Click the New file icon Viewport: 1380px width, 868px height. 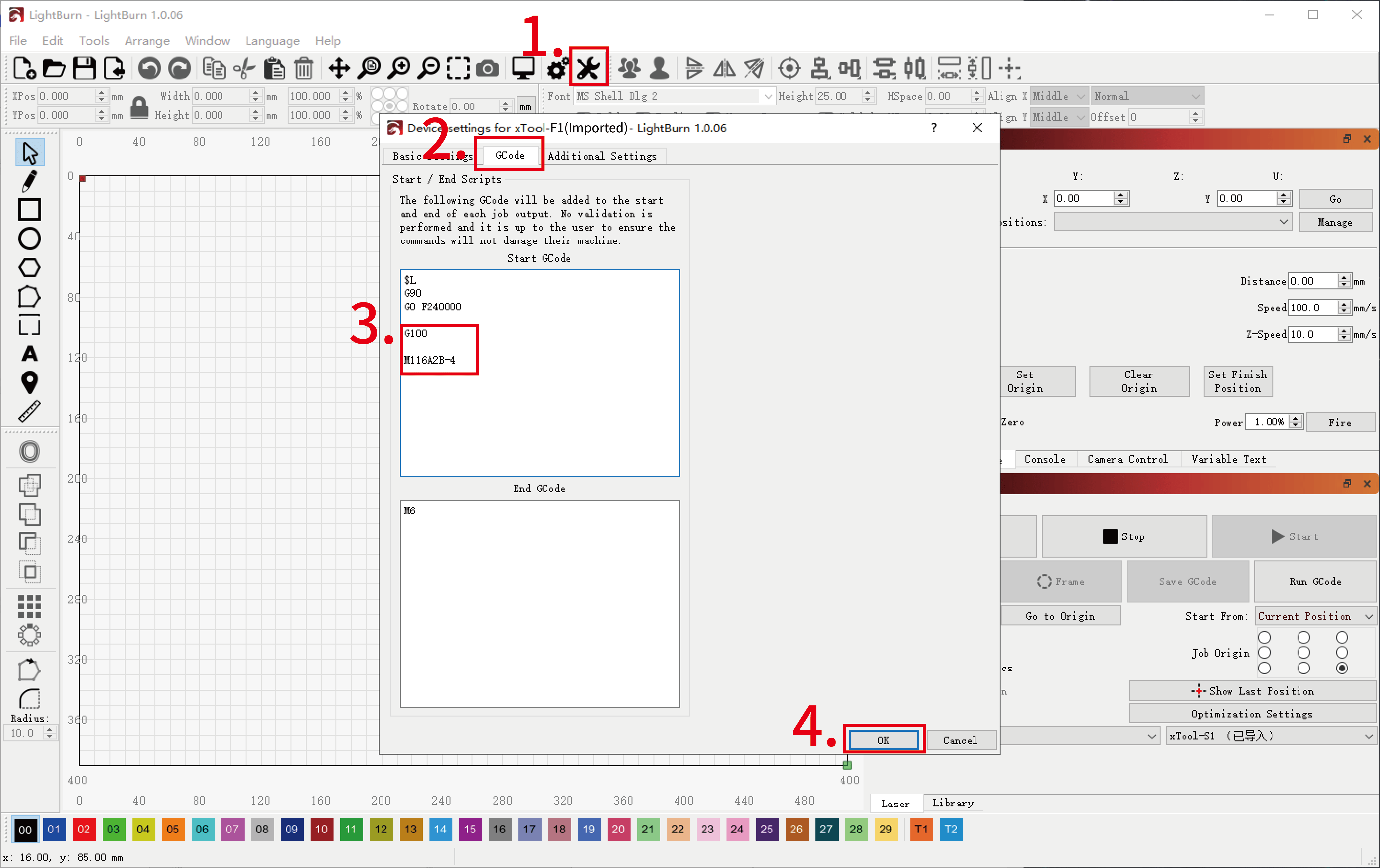tap(24, 68)
